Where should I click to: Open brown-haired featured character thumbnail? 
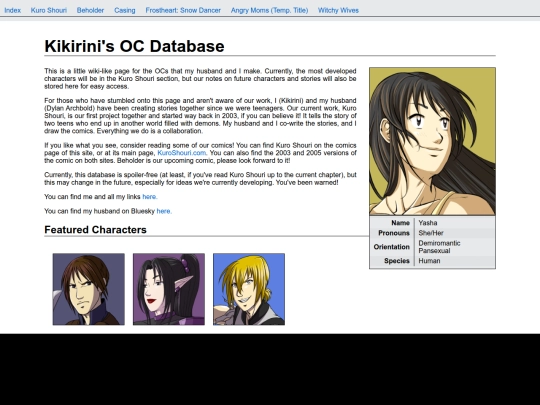(89, 289)
